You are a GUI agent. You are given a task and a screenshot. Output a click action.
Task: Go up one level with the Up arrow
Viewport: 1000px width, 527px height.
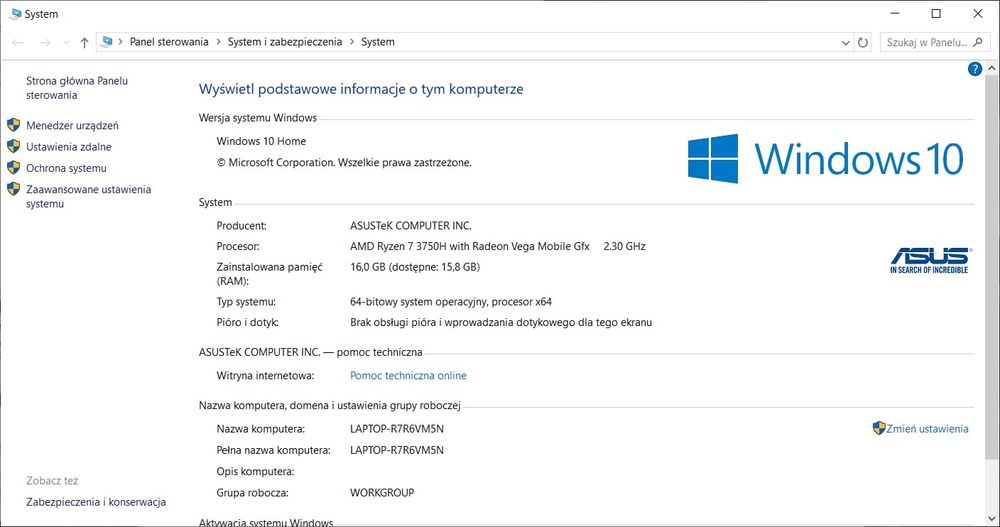[x=84, y=42]
